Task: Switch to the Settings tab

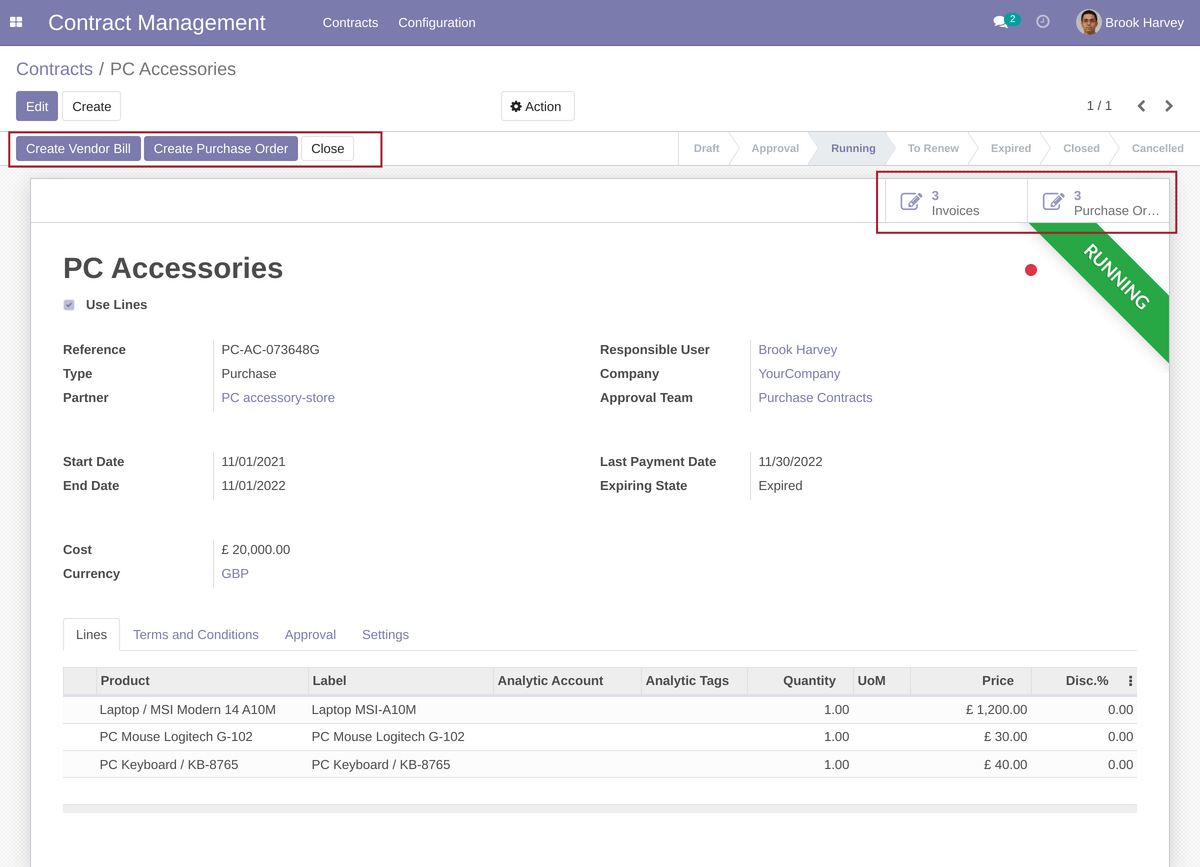Action: tap(385, 635)
